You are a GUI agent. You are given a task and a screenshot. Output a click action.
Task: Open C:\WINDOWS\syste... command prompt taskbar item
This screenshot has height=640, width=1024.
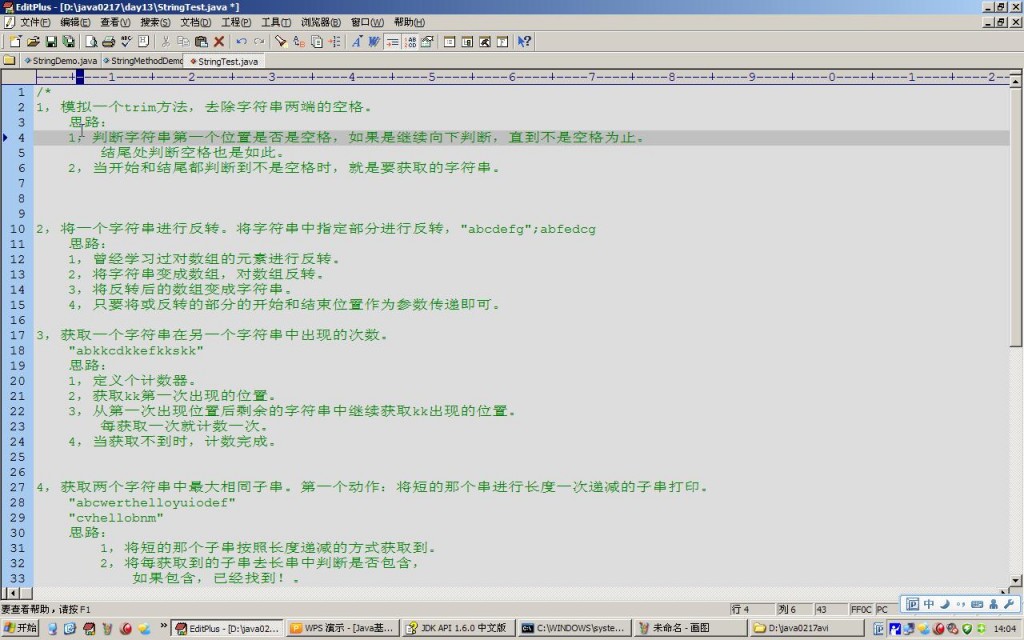[574, 628]
